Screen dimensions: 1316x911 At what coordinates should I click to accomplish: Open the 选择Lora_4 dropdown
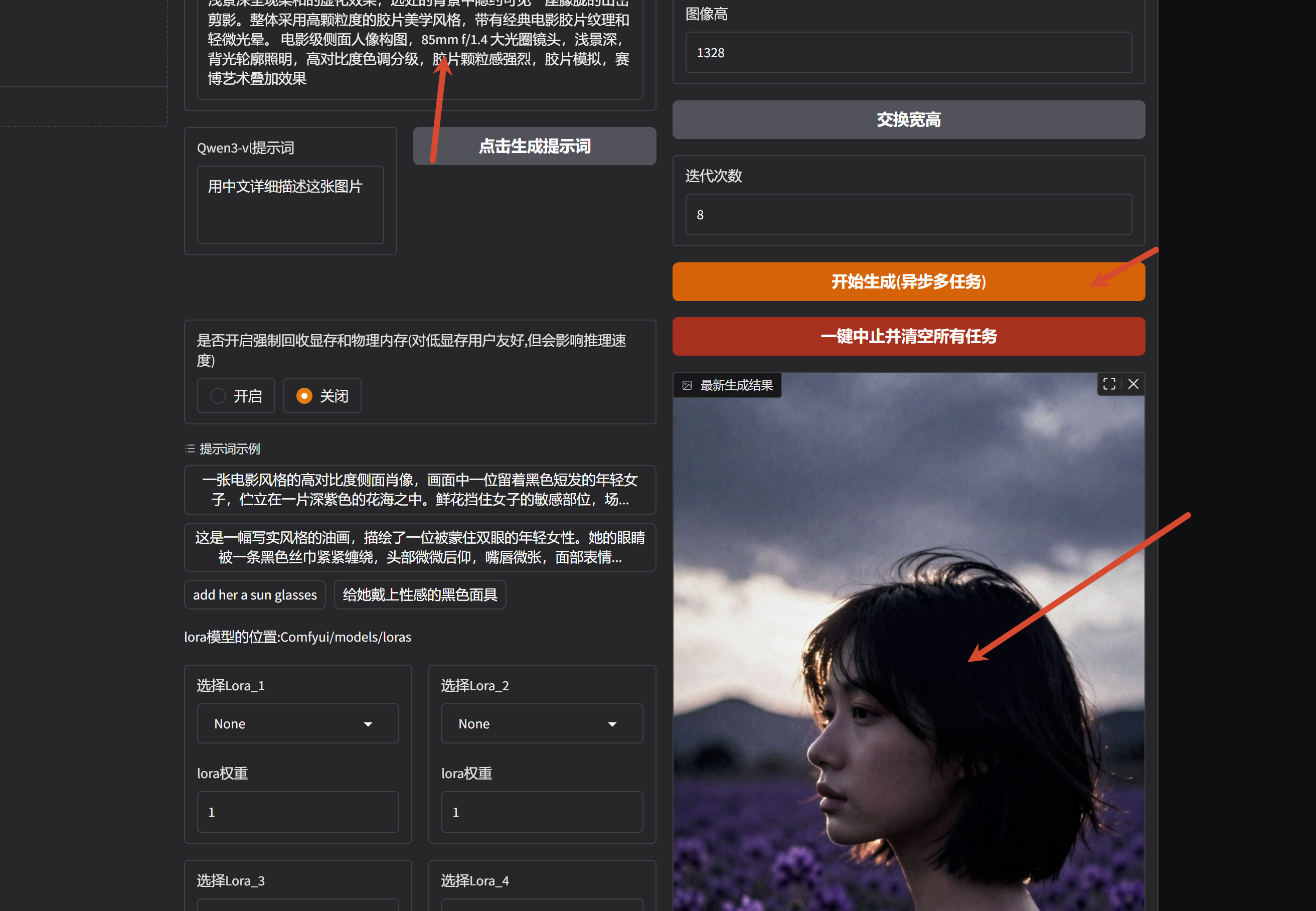point(542,904)
